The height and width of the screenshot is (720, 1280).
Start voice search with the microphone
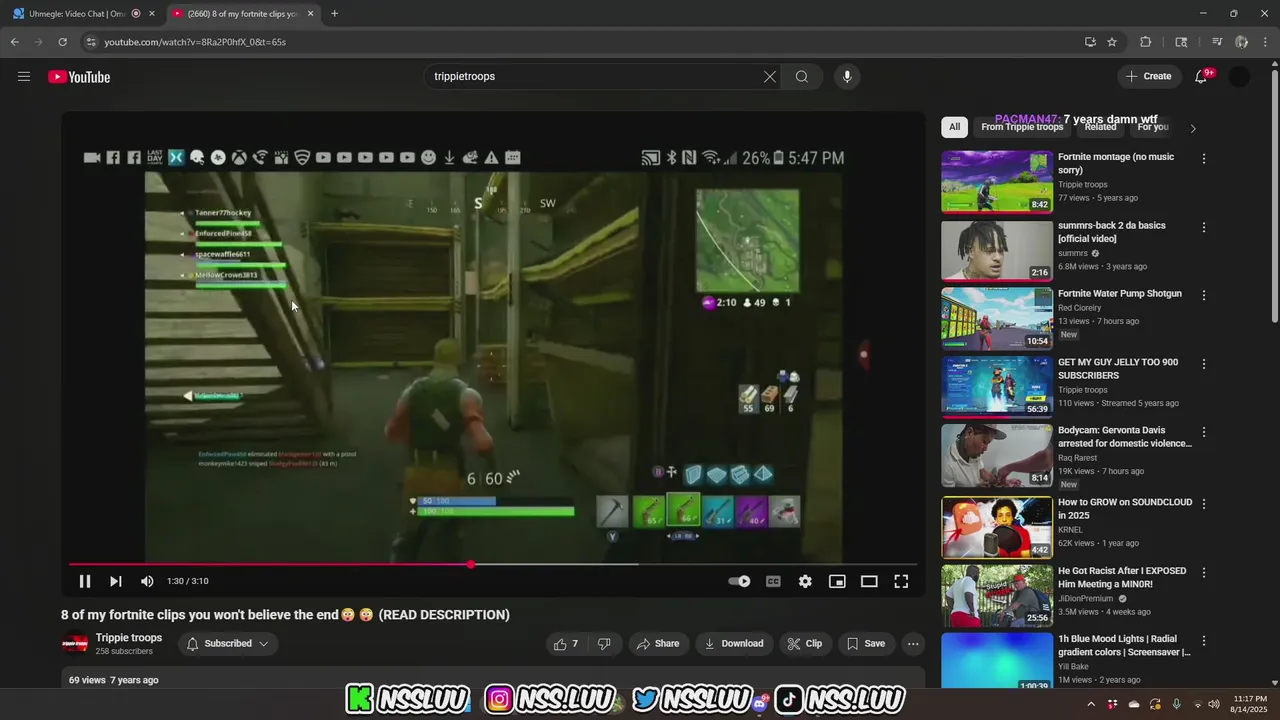coord(847,77)
